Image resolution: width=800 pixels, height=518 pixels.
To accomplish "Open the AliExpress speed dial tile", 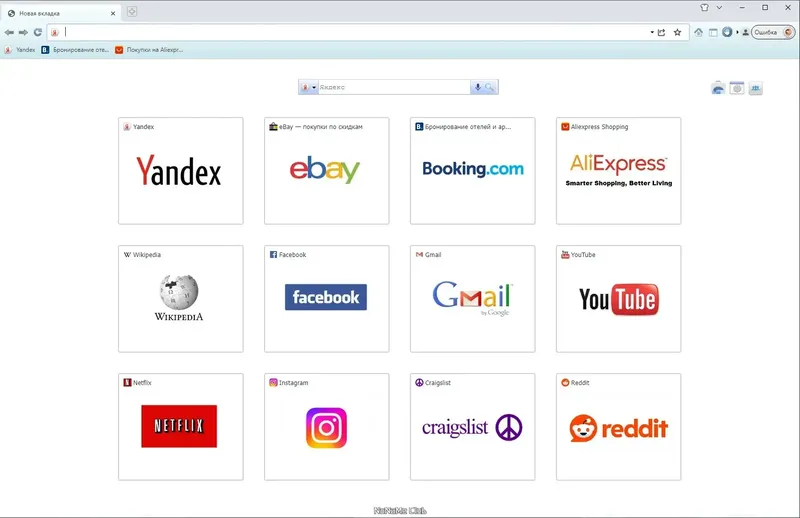I will [x=618, y=170].
